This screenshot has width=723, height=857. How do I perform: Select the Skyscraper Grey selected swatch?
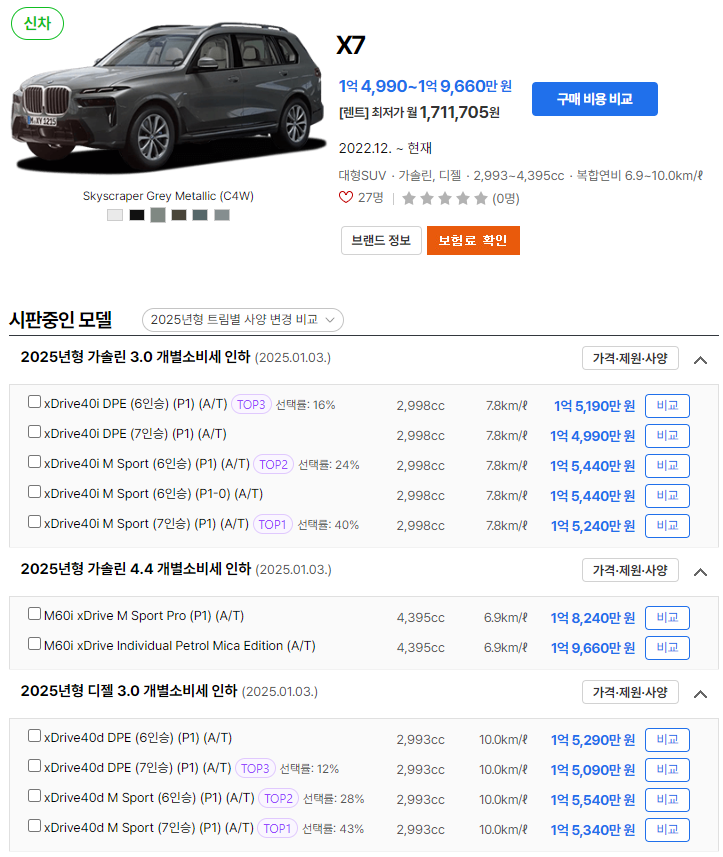pos(158,215)
